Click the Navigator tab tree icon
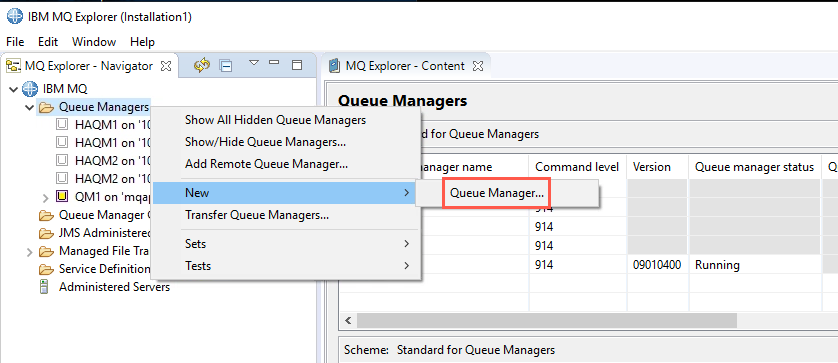This screenshot has height=363, width=838. tap(13, 66)
